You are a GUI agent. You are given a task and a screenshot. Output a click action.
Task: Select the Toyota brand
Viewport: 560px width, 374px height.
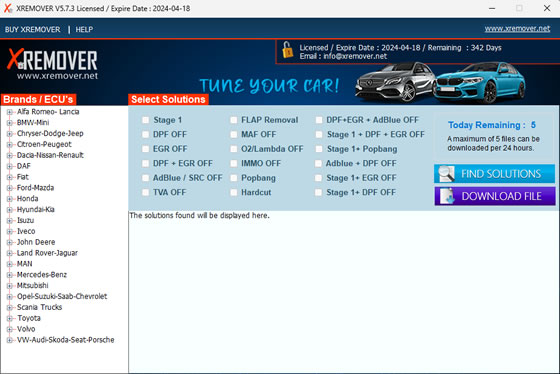(29, 318)
